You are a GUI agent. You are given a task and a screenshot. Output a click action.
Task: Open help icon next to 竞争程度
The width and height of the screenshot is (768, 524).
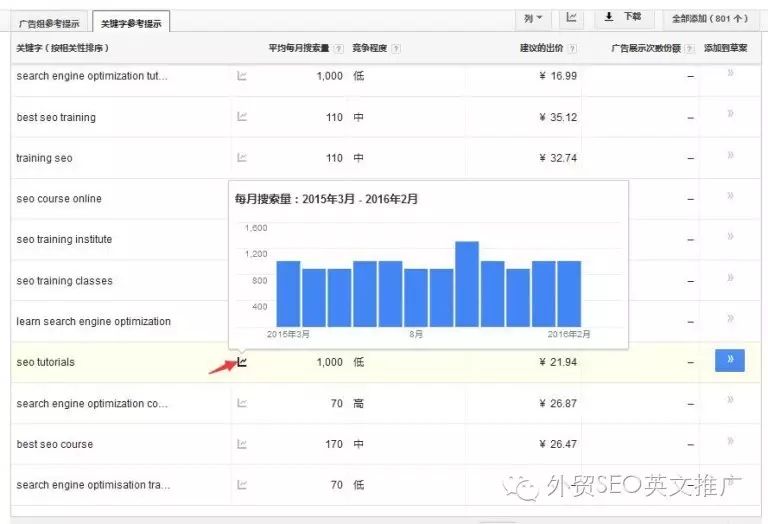point(396,48)
